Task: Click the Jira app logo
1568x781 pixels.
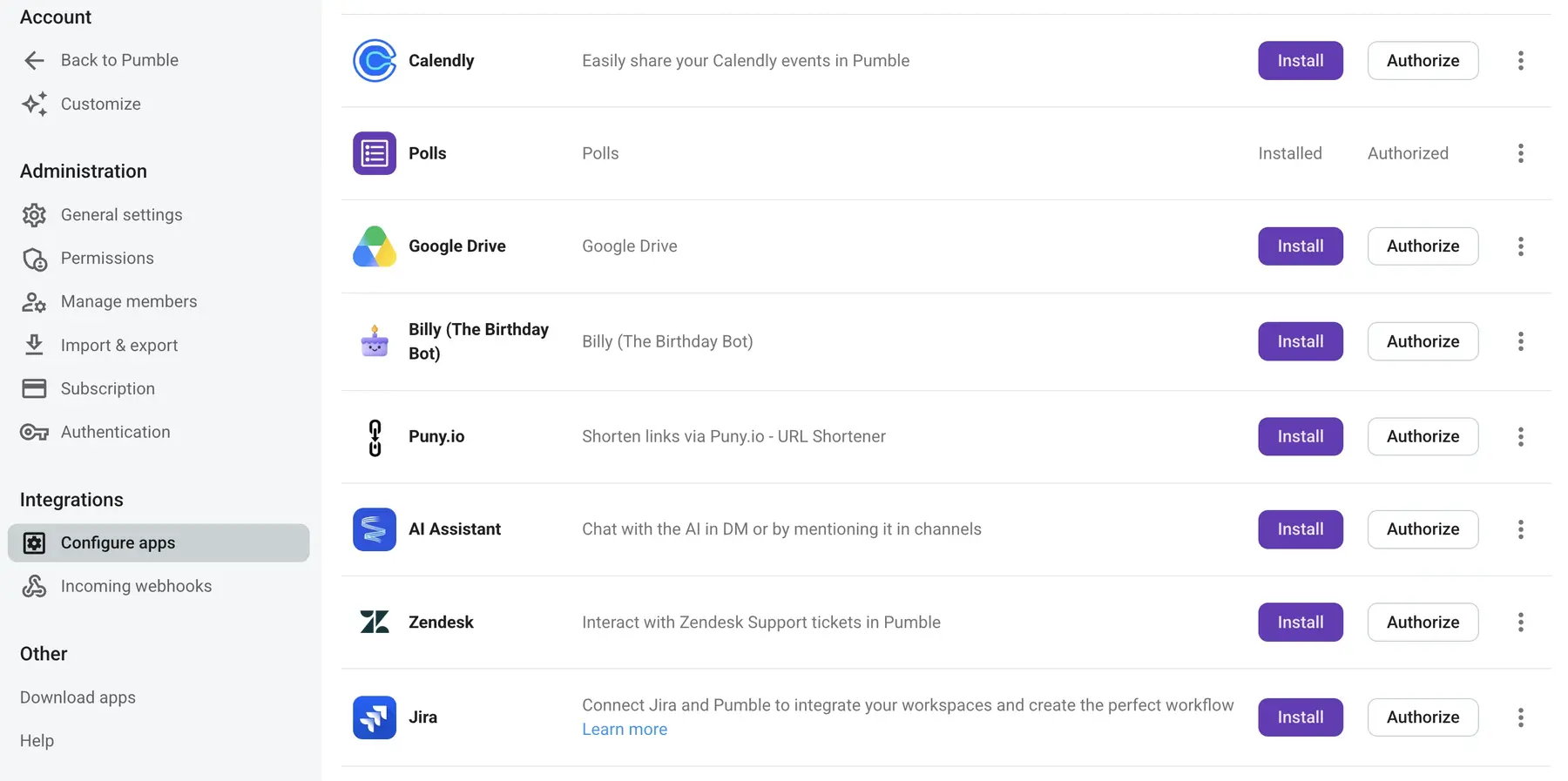Action: pos(375,717)
